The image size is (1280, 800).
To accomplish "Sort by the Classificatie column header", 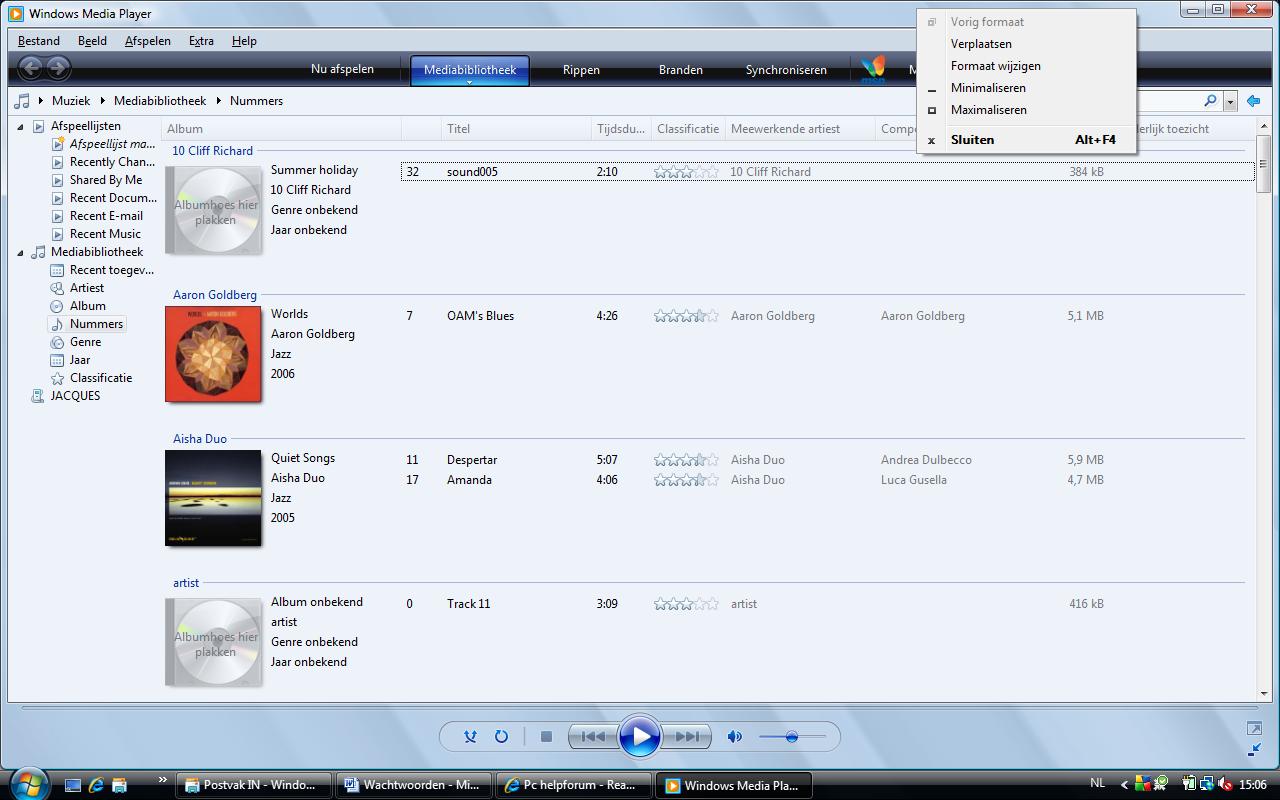I will 688,129.
